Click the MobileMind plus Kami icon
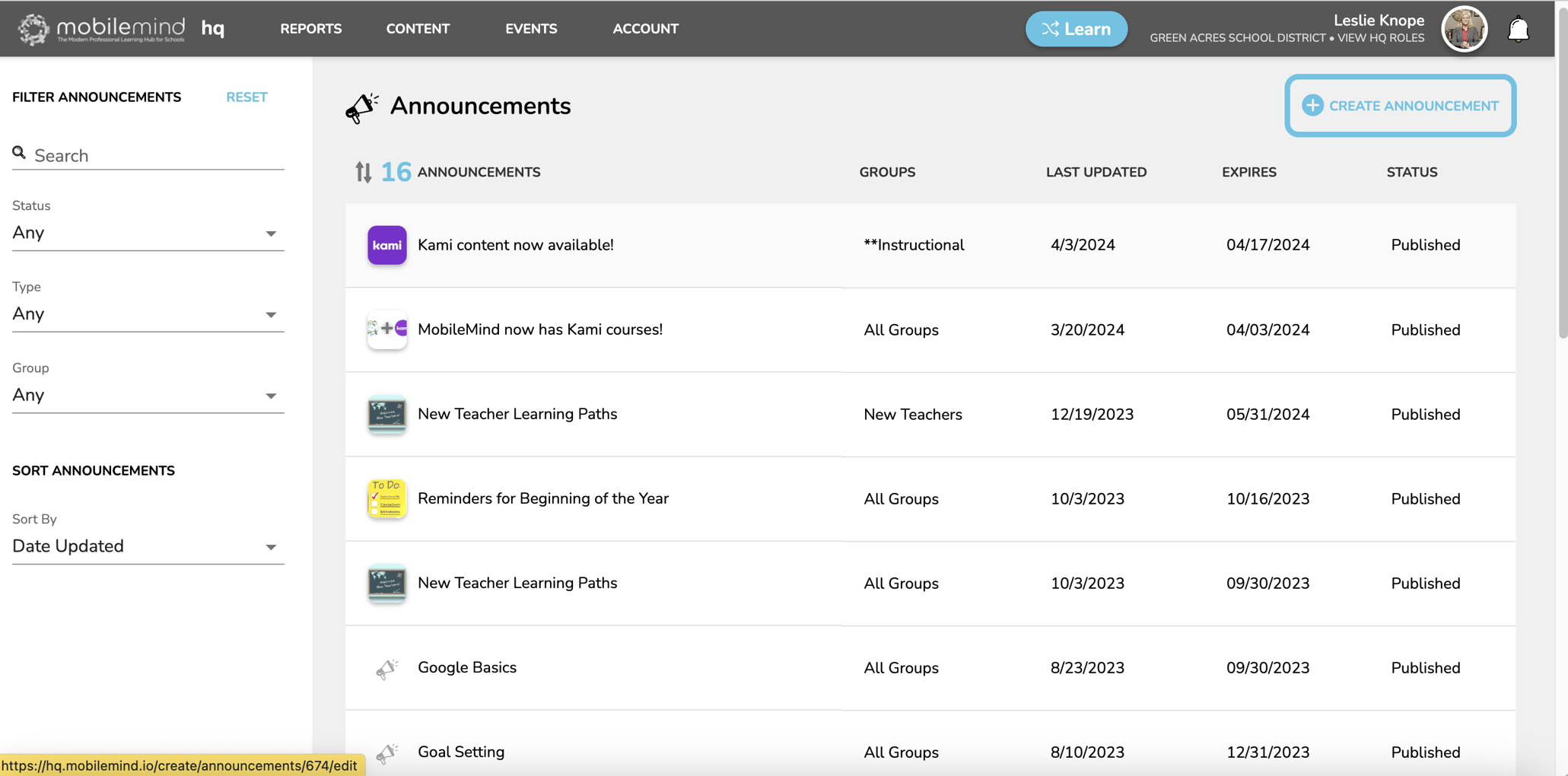Viewport: 1568px width, 776px height. pos(386,329)
